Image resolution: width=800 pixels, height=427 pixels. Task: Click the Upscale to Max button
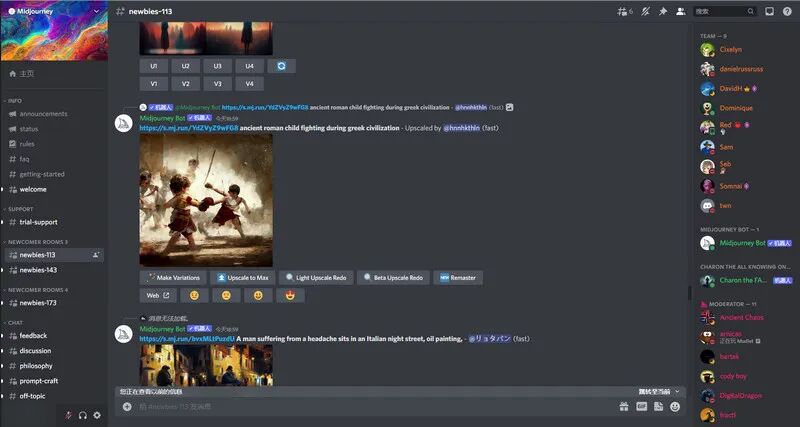[243, 278]
